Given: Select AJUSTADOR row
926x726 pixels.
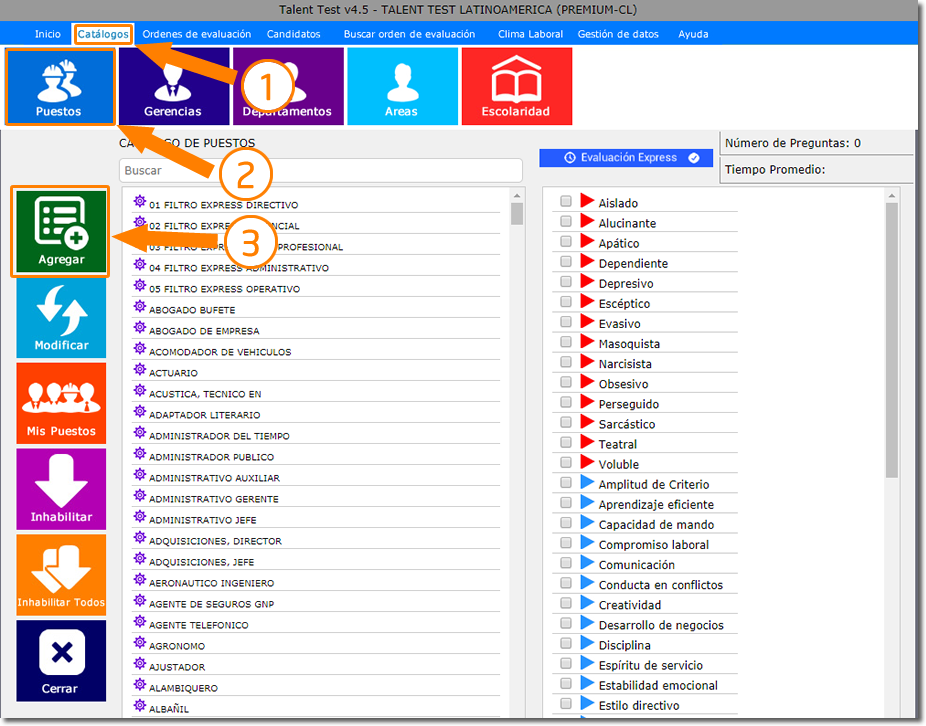Looking at the screenshot, I should [316, 664].
